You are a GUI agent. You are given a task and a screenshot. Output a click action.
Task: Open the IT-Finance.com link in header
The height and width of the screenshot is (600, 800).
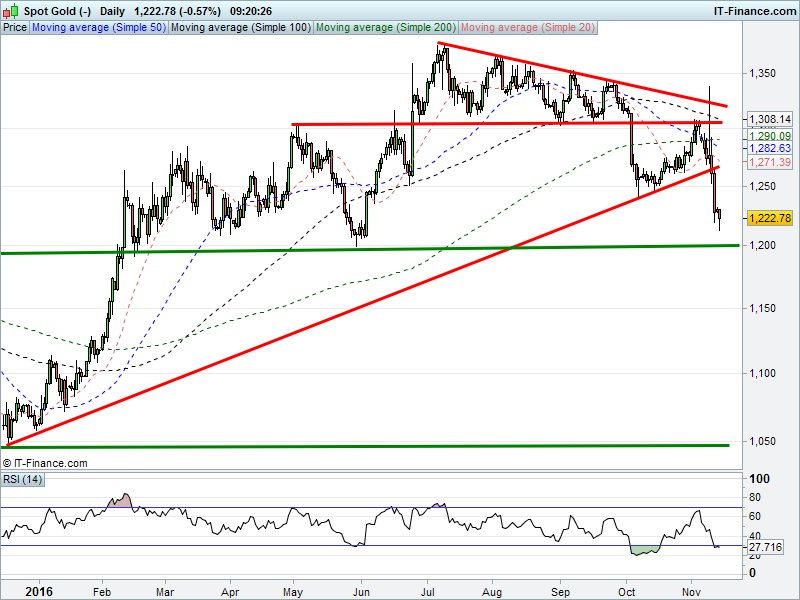coord(754,11)
